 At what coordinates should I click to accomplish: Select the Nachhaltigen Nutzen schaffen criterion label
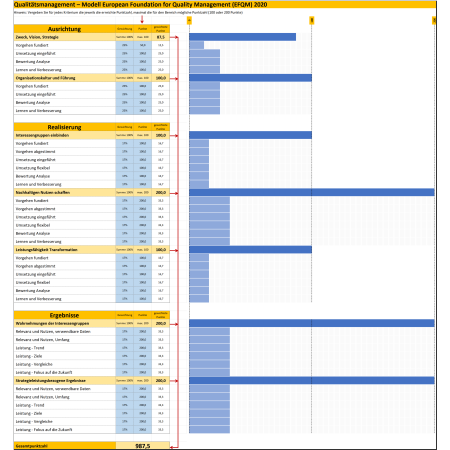click(x=43, y=193)
